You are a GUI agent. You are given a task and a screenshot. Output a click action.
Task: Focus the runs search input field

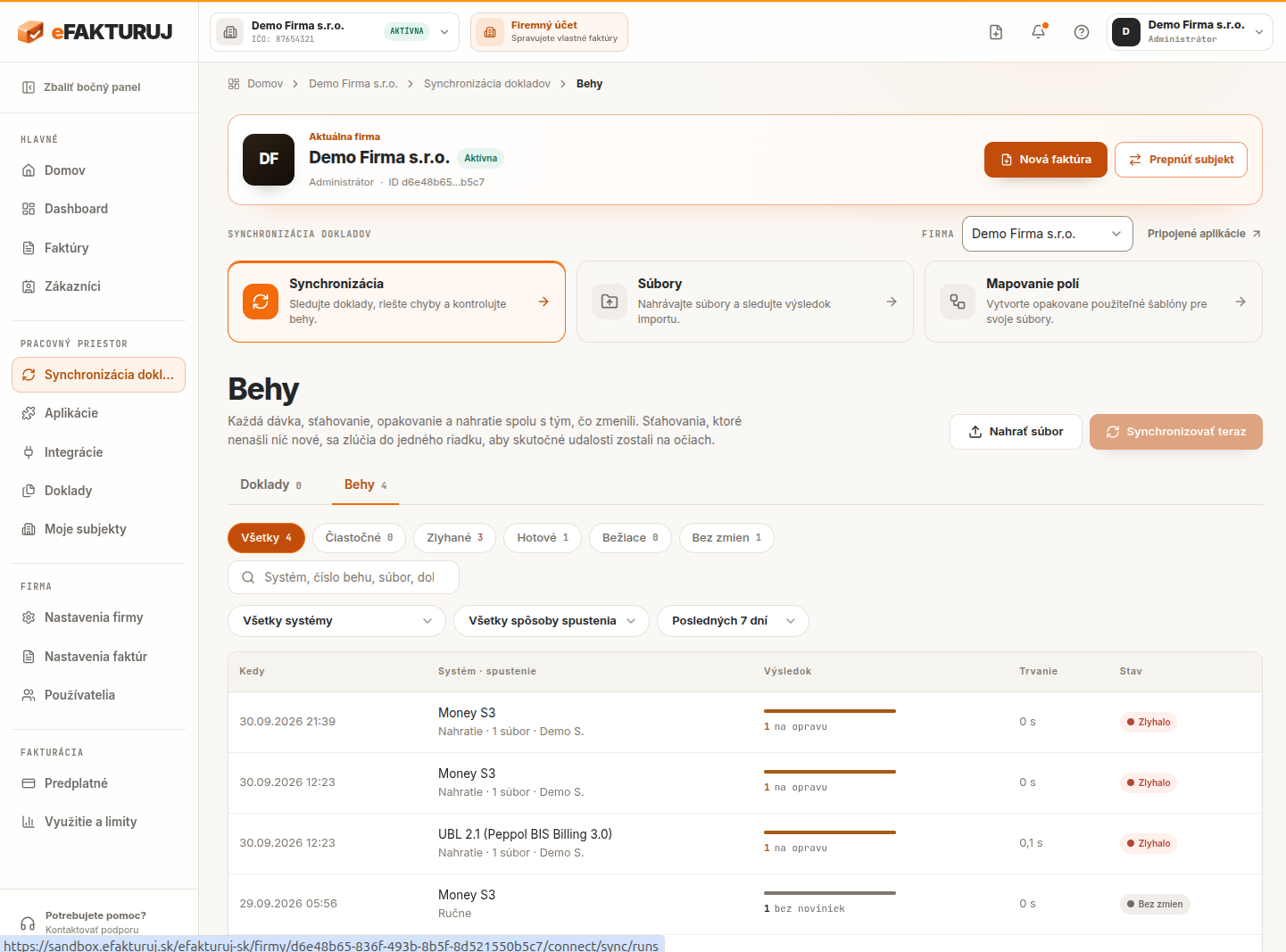(x=344, y=577)
